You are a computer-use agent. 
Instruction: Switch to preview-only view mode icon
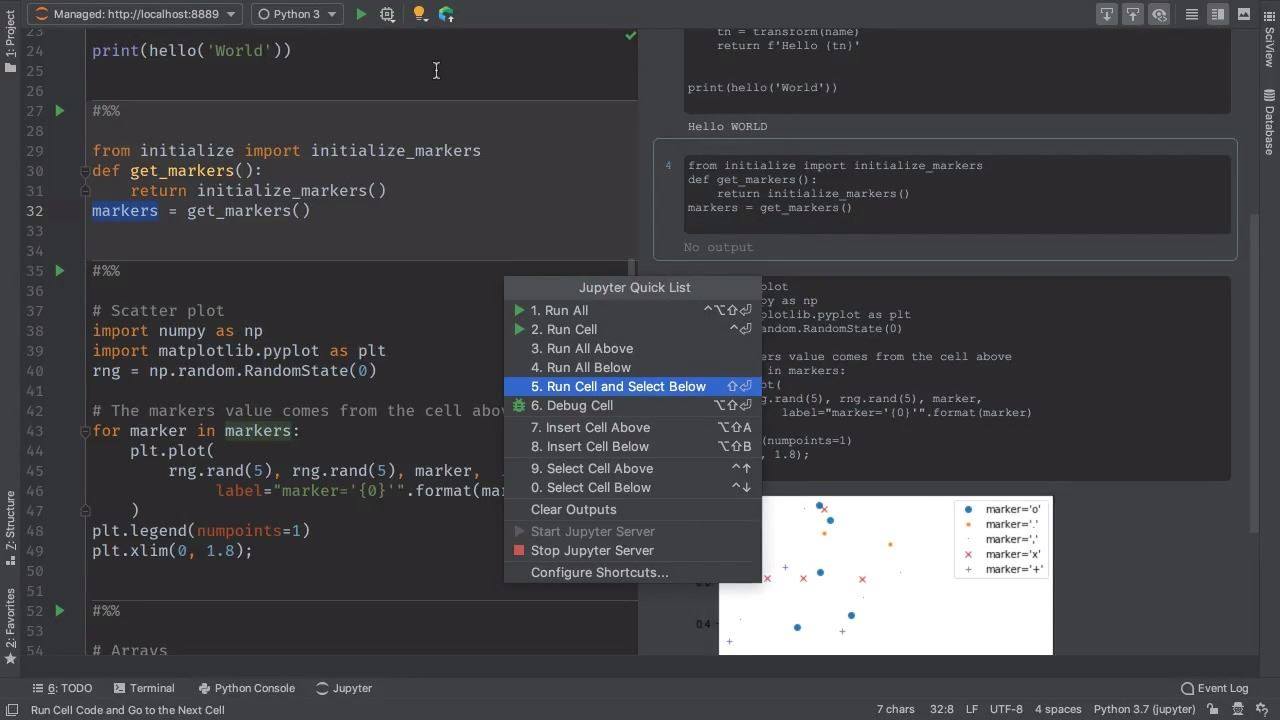pyautogui.click(x=1244, y=14)
